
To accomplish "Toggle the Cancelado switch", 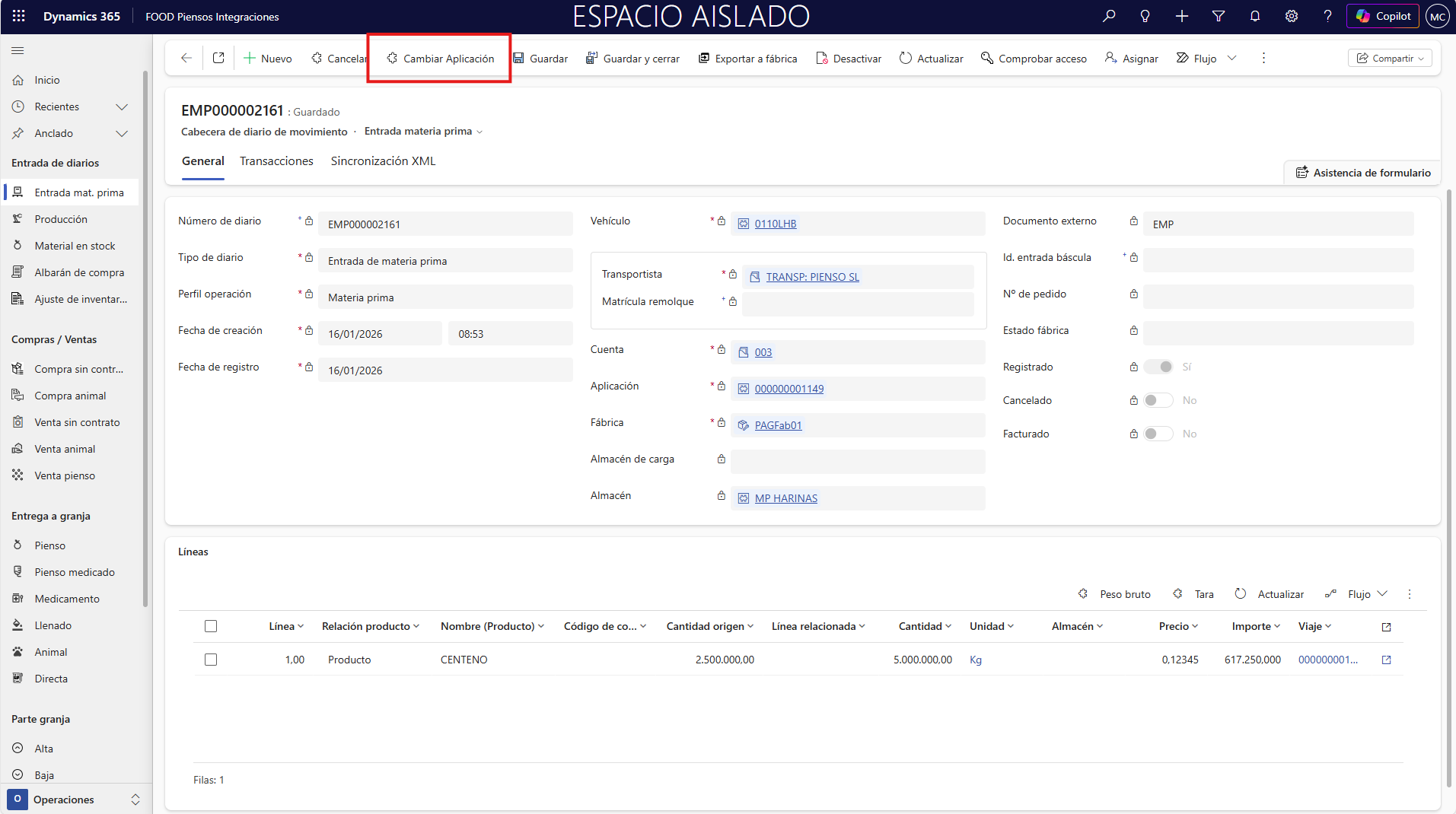I will (1158, 400).
